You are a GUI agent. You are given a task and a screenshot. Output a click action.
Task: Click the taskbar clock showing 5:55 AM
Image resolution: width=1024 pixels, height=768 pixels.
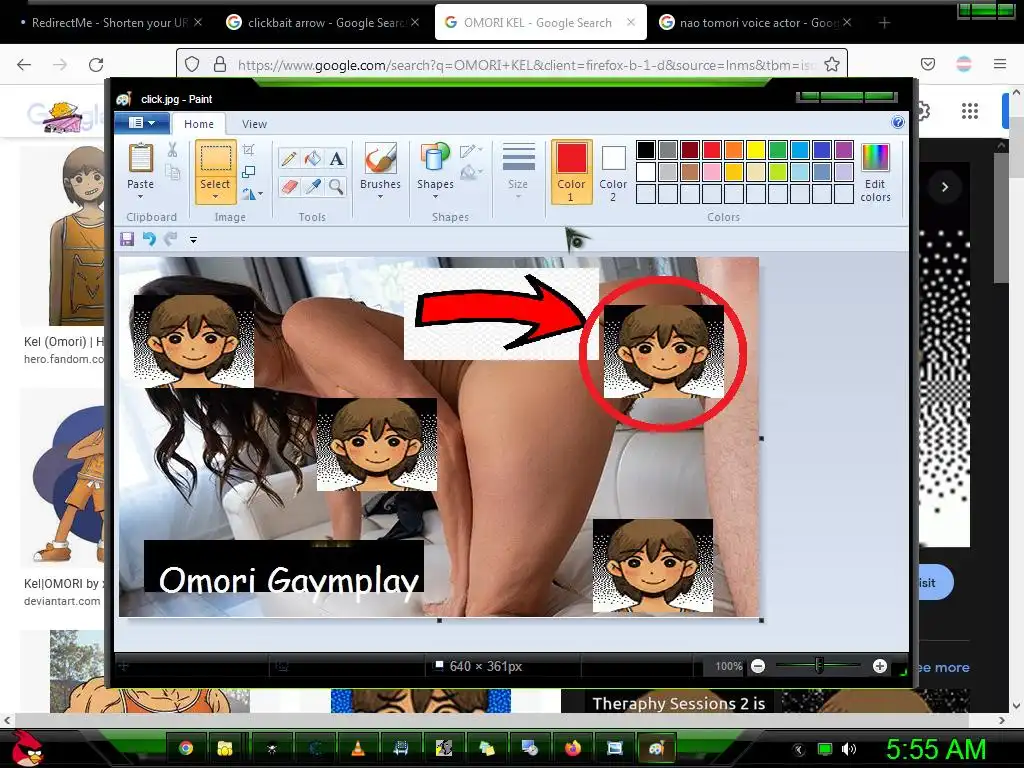point(935,749)
